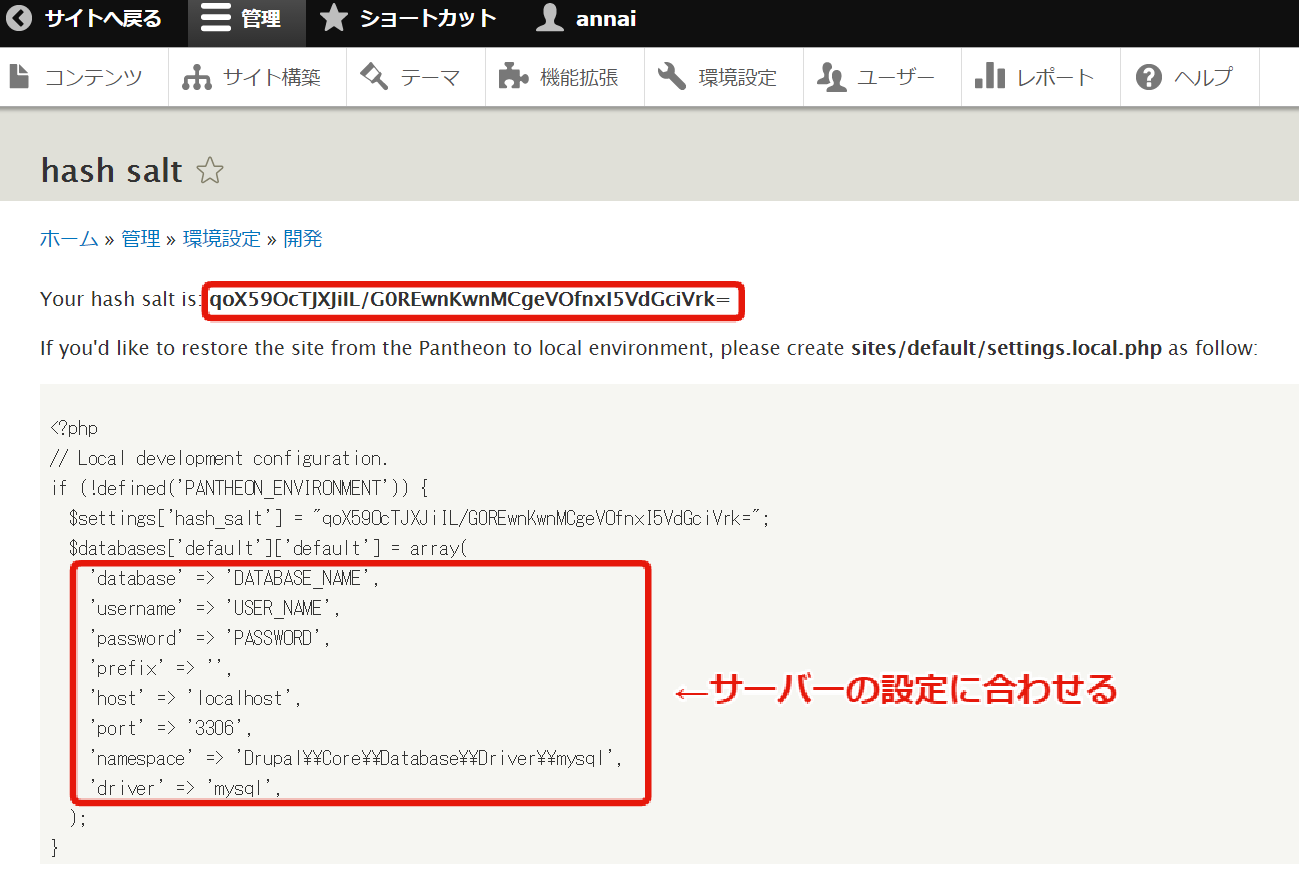Image resolution: width=1299 pixels, height=887 pixels.
Task: Click the レポート bar chart icon
Action: point(989,77)
